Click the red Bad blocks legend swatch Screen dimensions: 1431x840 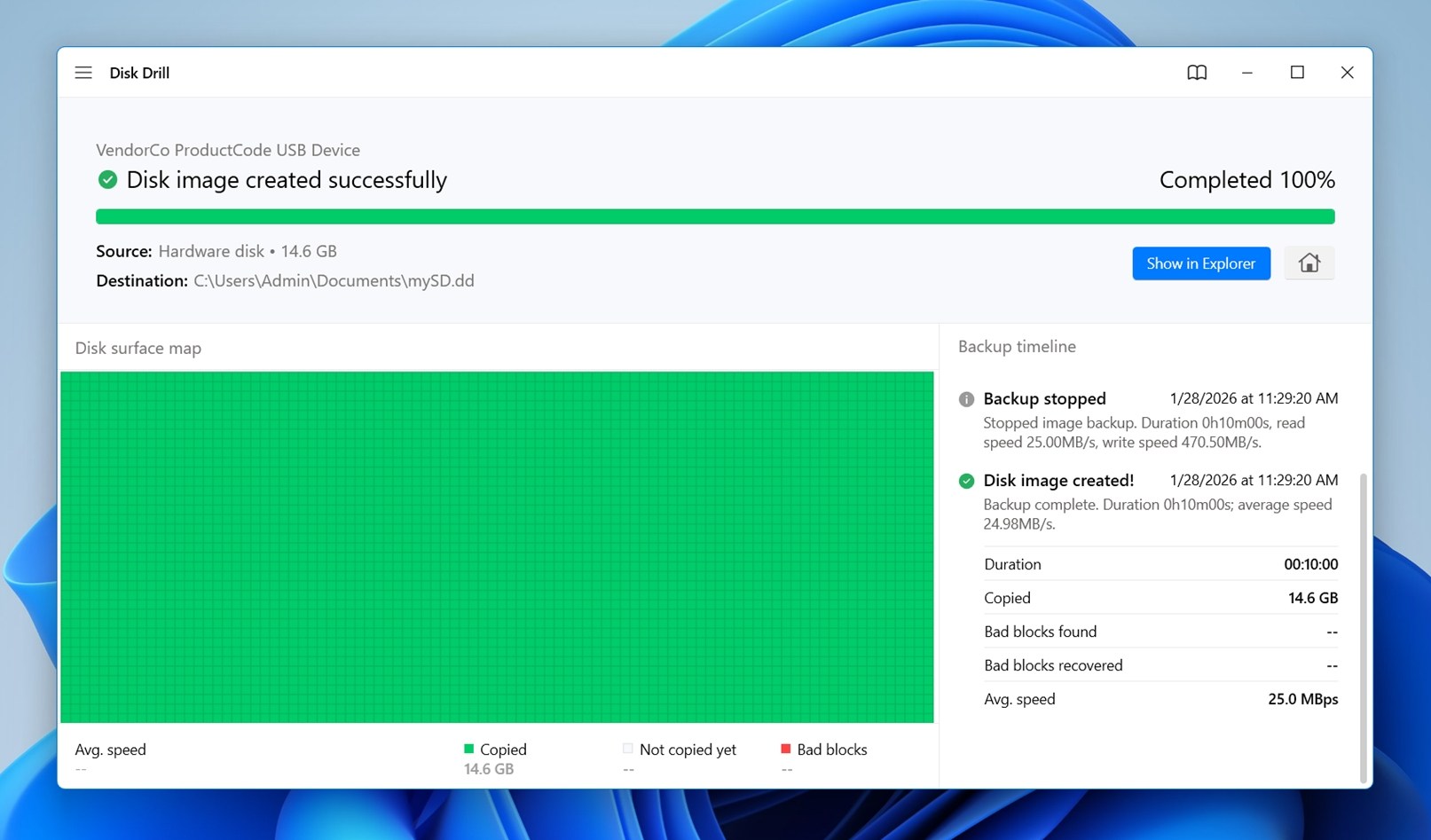(785, 749)
